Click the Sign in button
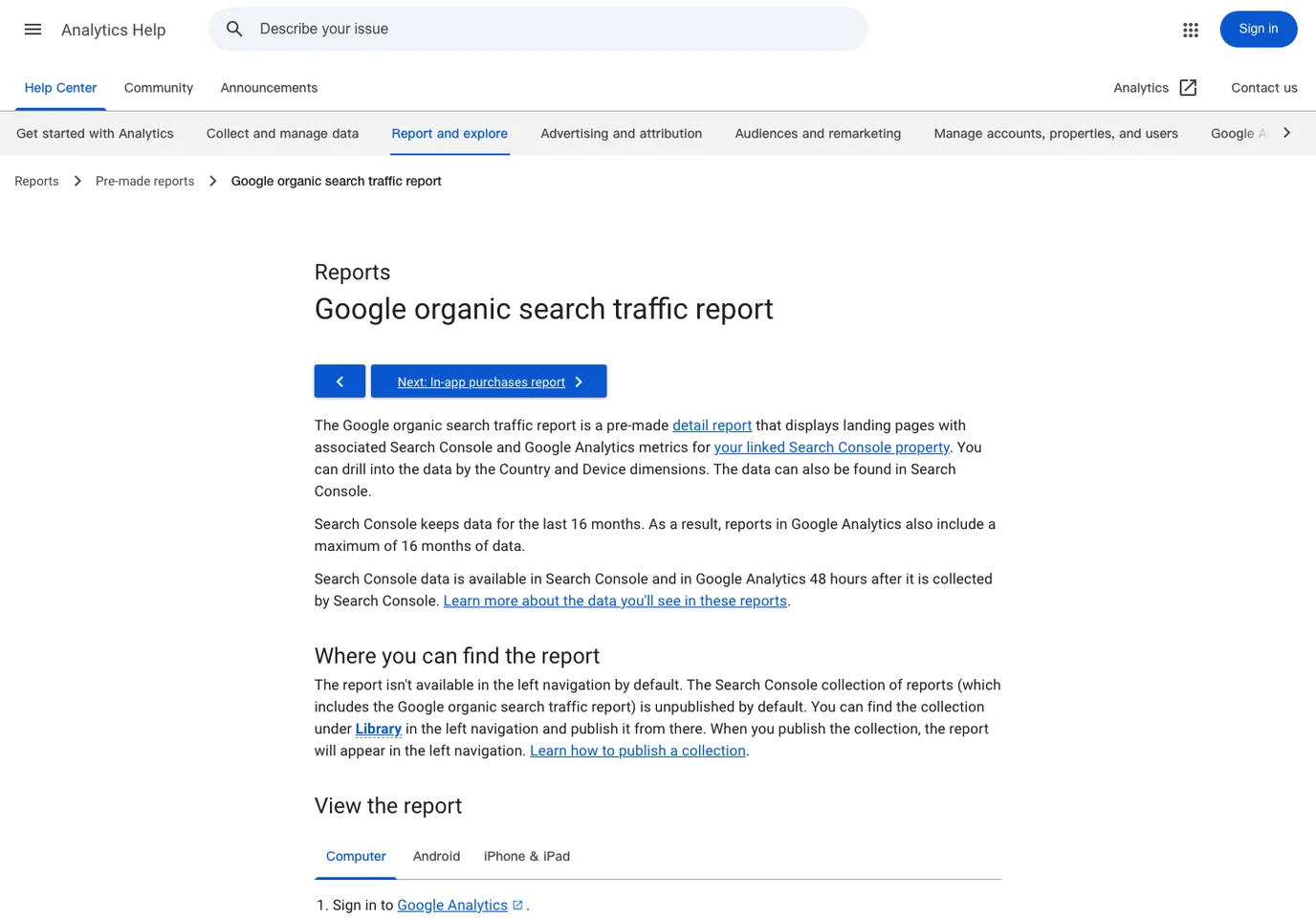The image size is (1316, 918). [1258, 30]
